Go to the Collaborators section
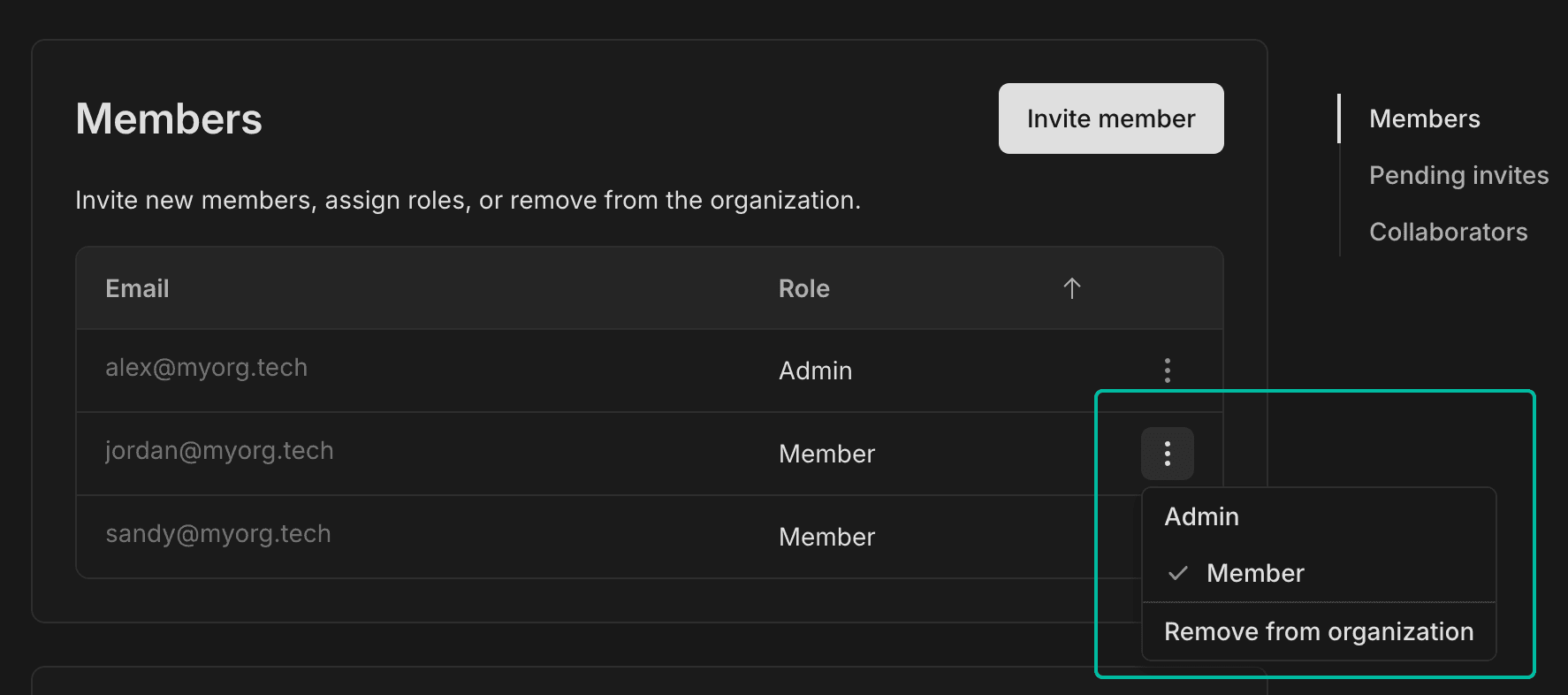This screenshot has height=695, width=1568. pos(1448,232)
